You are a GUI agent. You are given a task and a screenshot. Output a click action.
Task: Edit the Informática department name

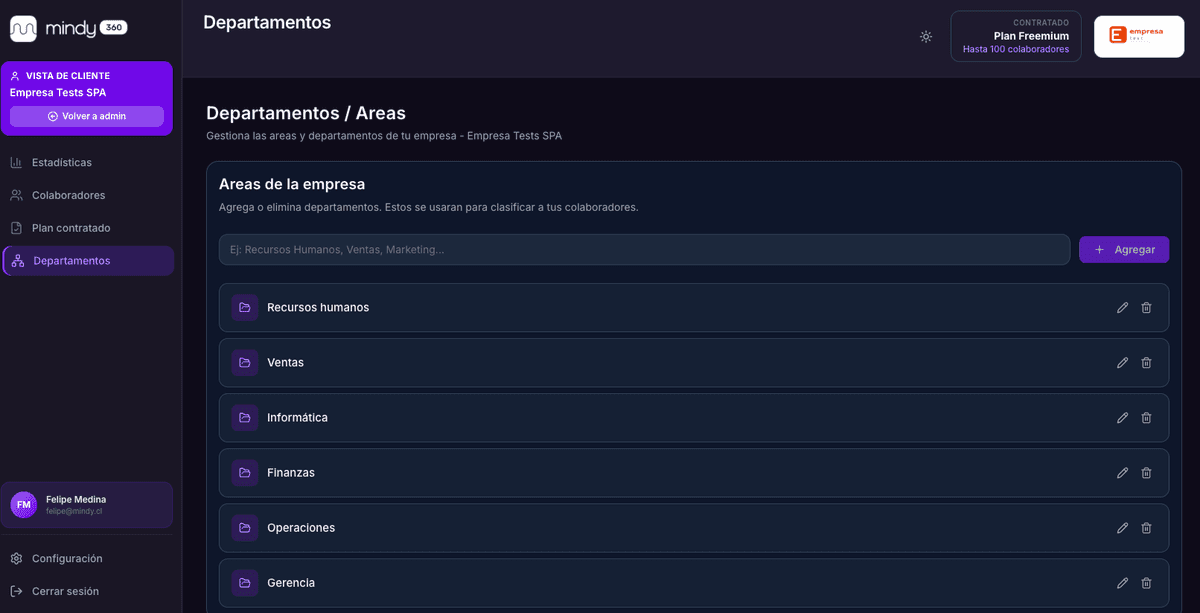pyautogui.click(x=1122, y=418)
